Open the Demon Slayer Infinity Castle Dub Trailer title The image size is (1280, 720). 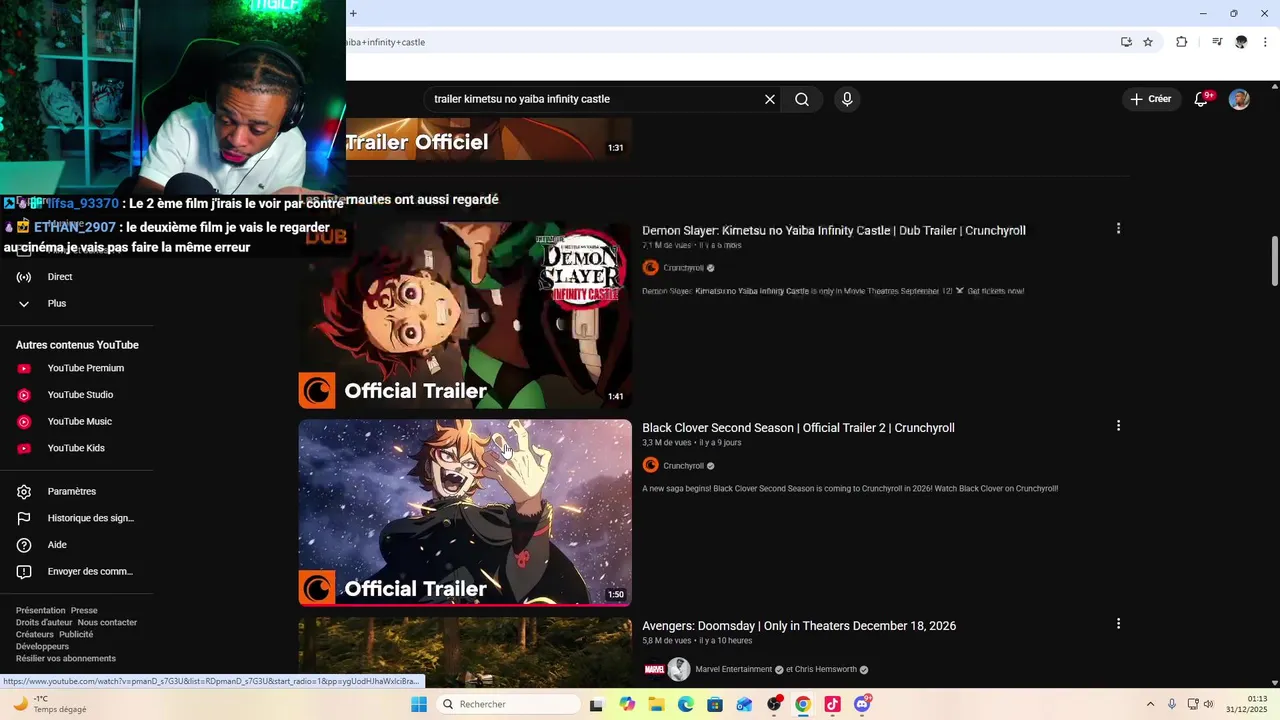[x=834, y=230]
